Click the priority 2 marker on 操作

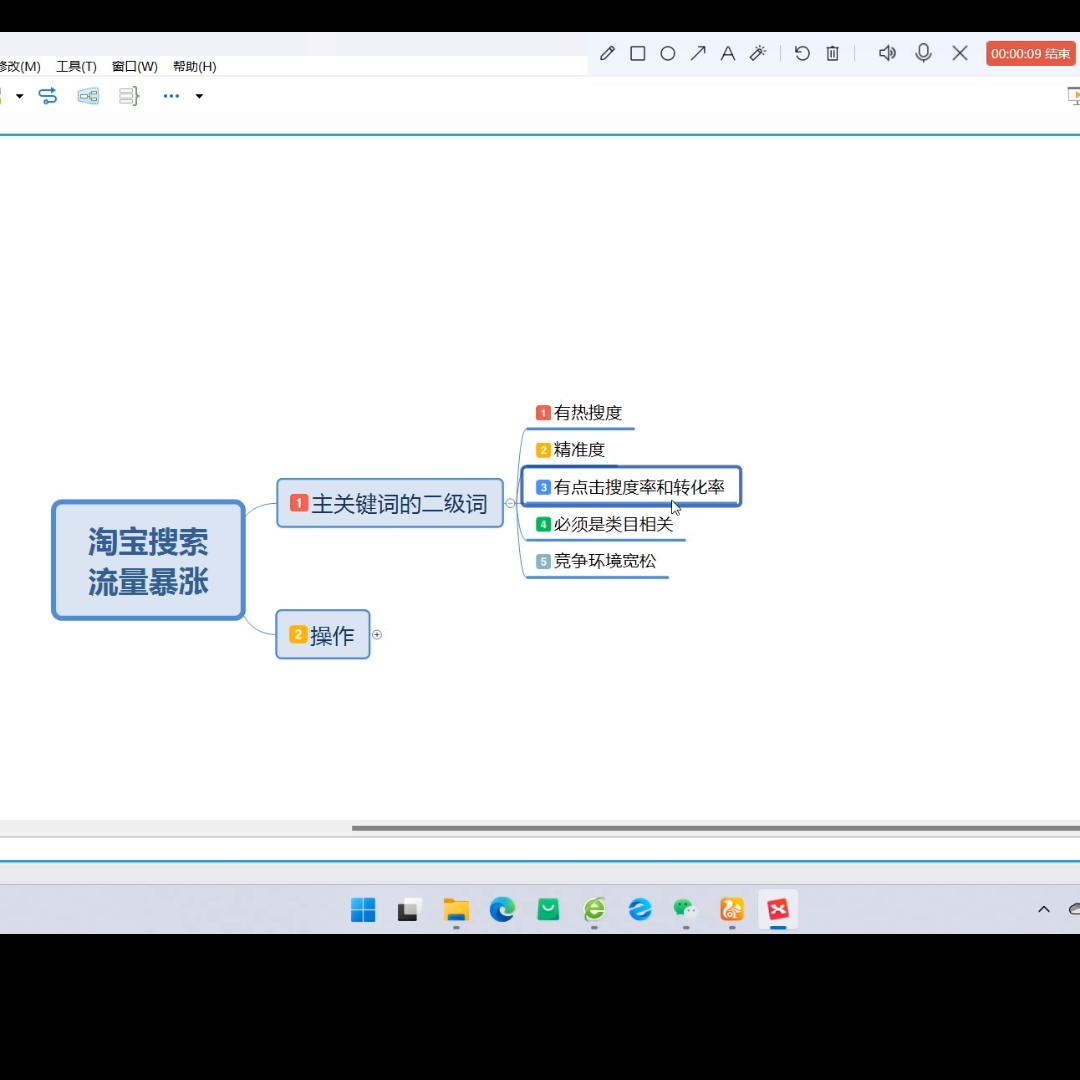[298, 634]
